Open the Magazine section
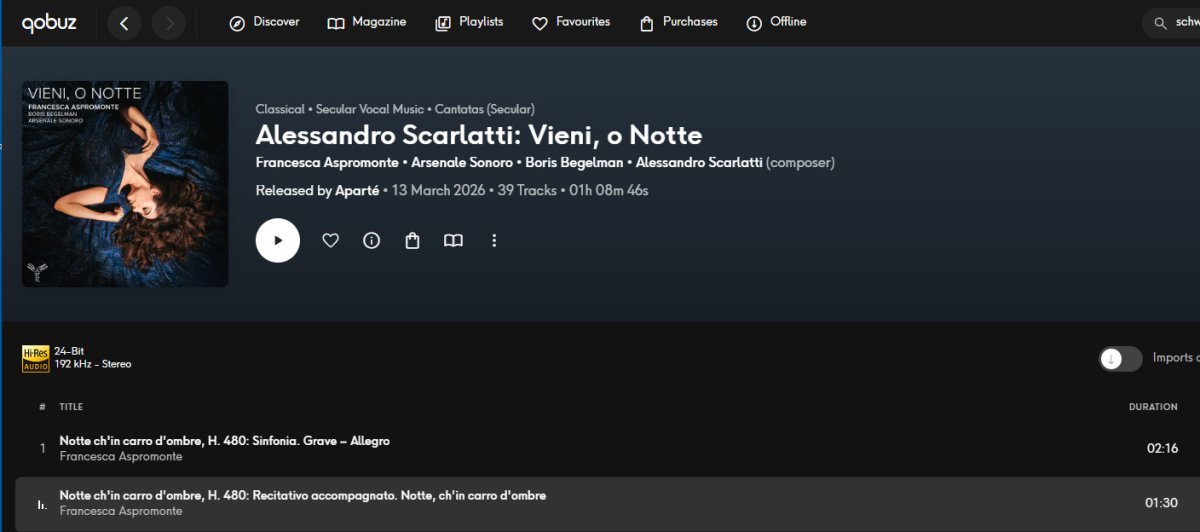Screen dimensions: 1200x532 (x=367, y=22)
